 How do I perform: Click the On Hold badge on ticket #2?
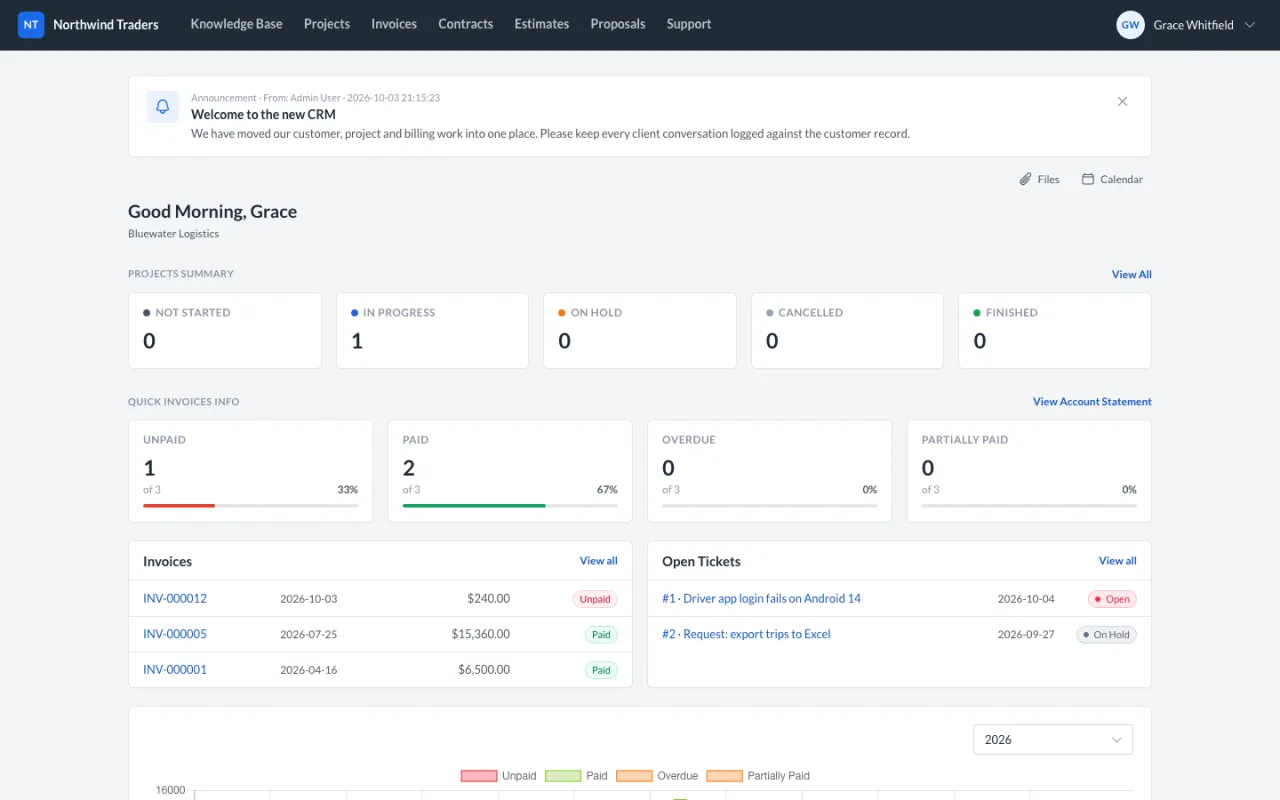1106,634
